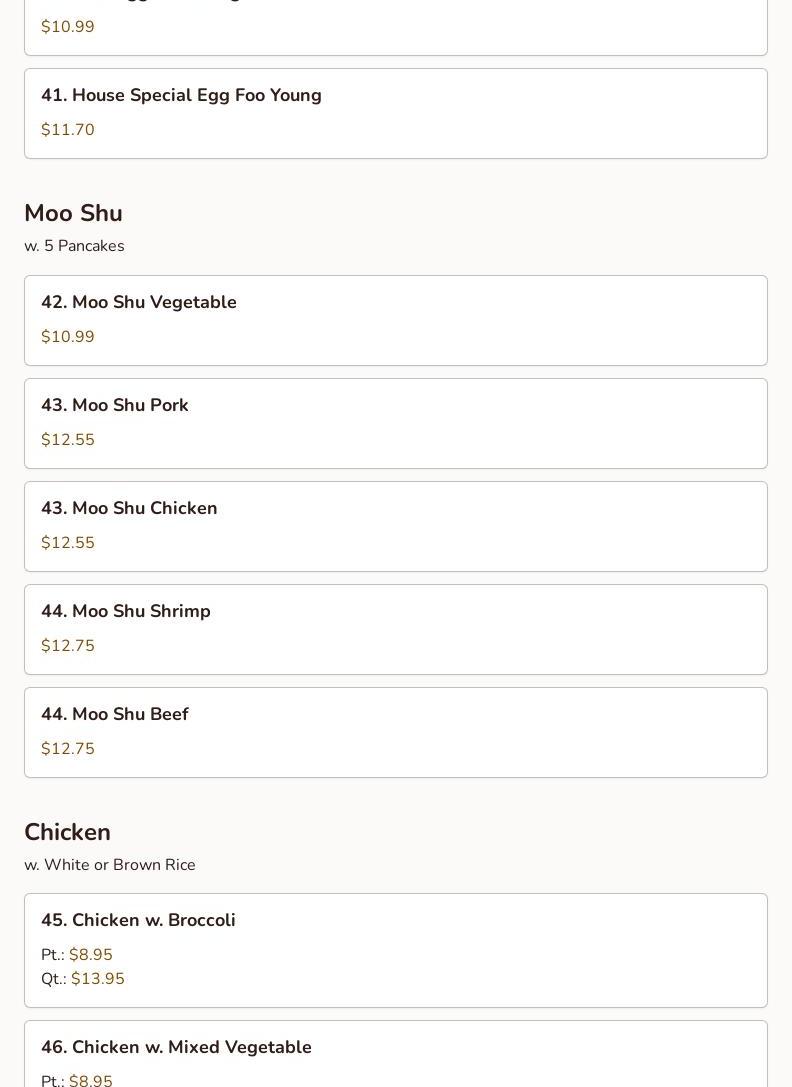Click the Moo Shu section heading
Image resolution: width=792 pixels, height=1087 pixels.
73,213
